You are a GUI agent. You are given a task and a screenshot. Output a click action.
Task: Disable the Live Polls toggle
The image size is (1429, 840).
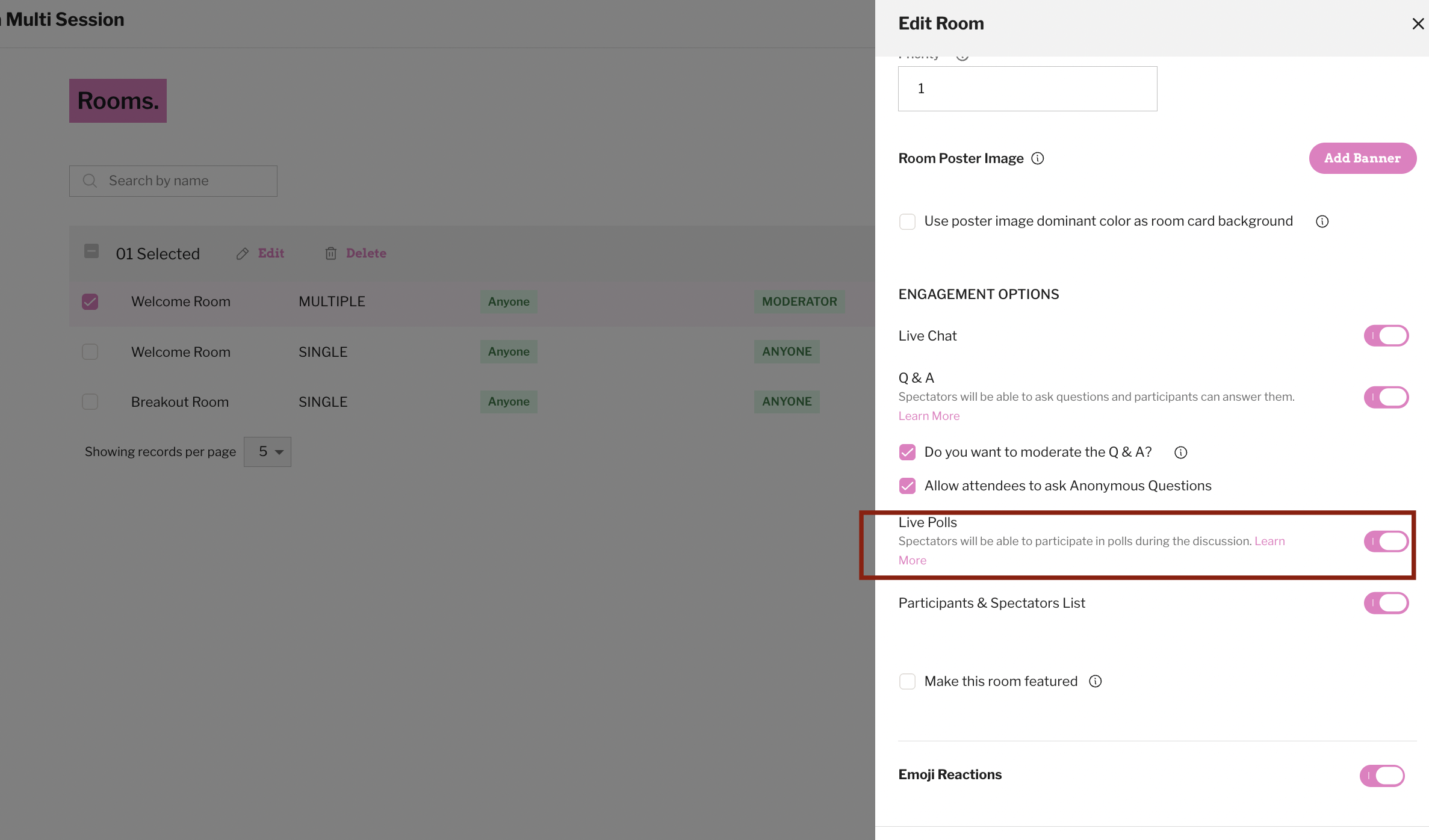tap(1386, 542)
